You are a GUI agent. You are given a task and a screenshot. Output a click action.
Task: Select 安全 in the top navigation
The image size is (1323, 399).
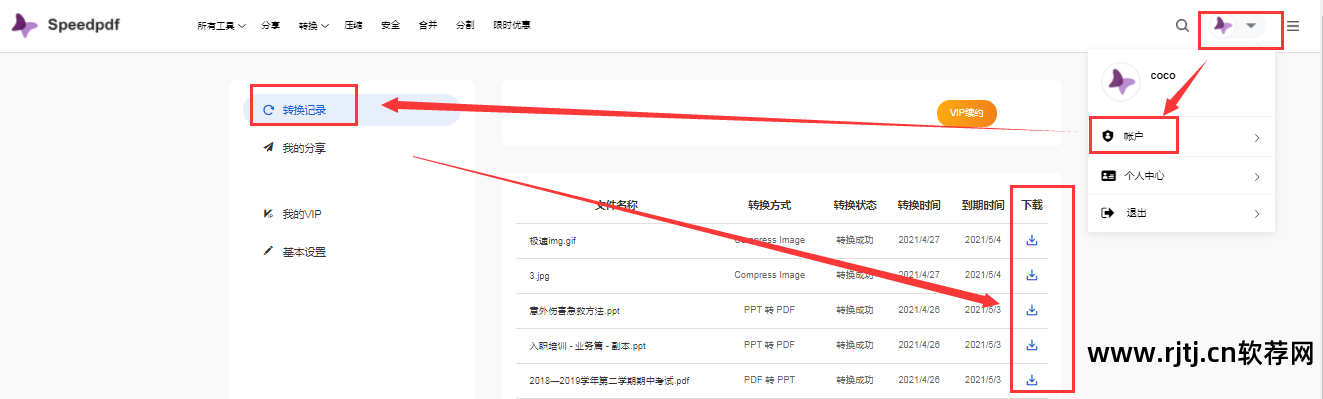390,26
